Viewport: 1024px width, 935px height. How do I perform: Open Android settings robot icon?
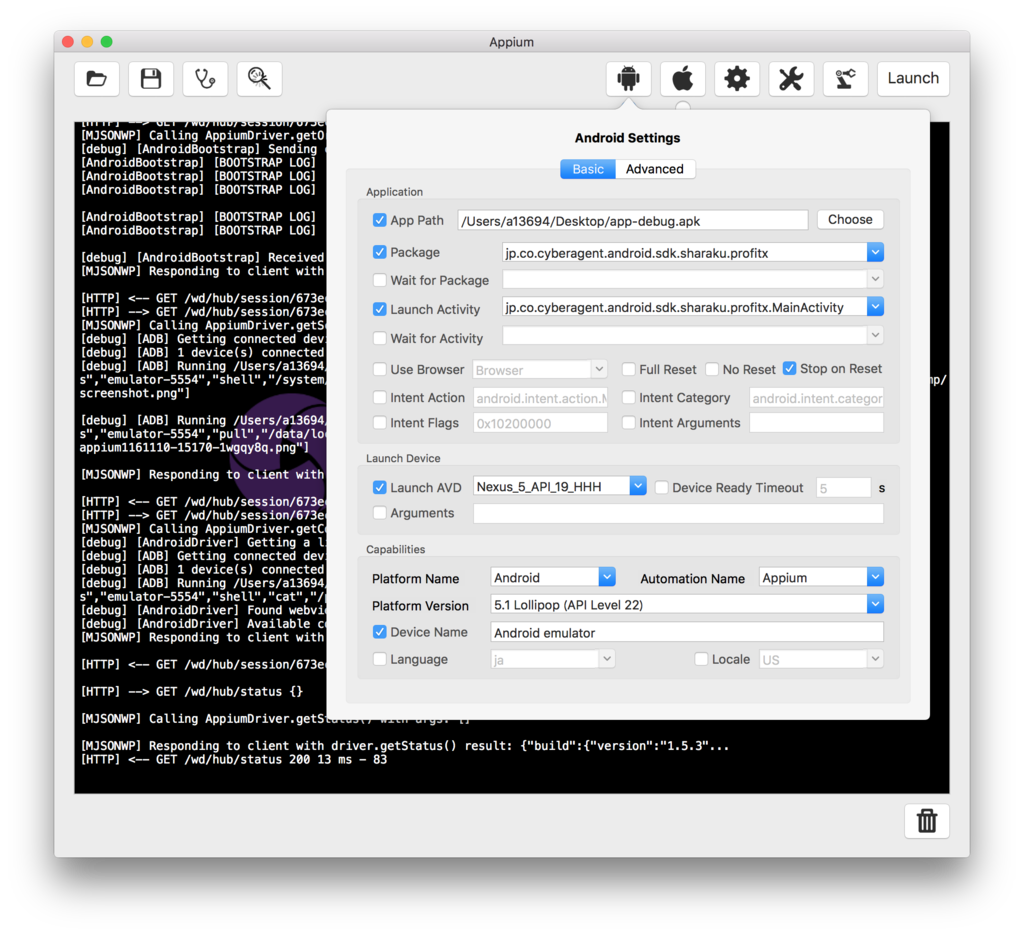(x=628, y=79)
